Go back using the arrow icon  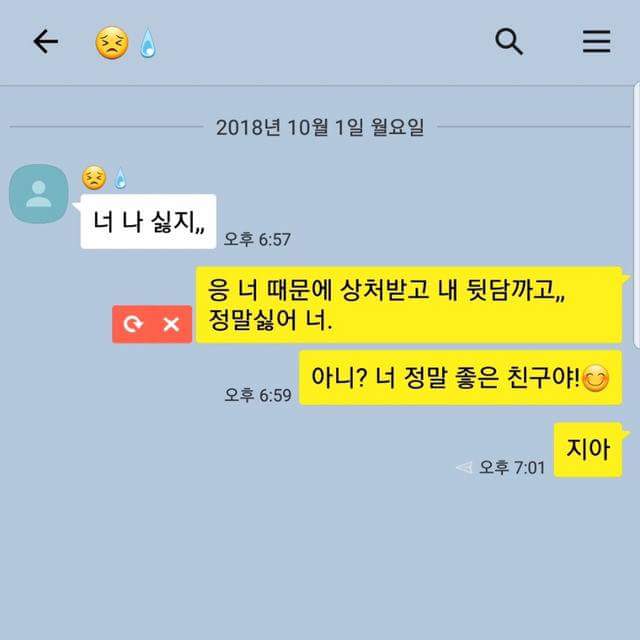click(x=45, y=42)
